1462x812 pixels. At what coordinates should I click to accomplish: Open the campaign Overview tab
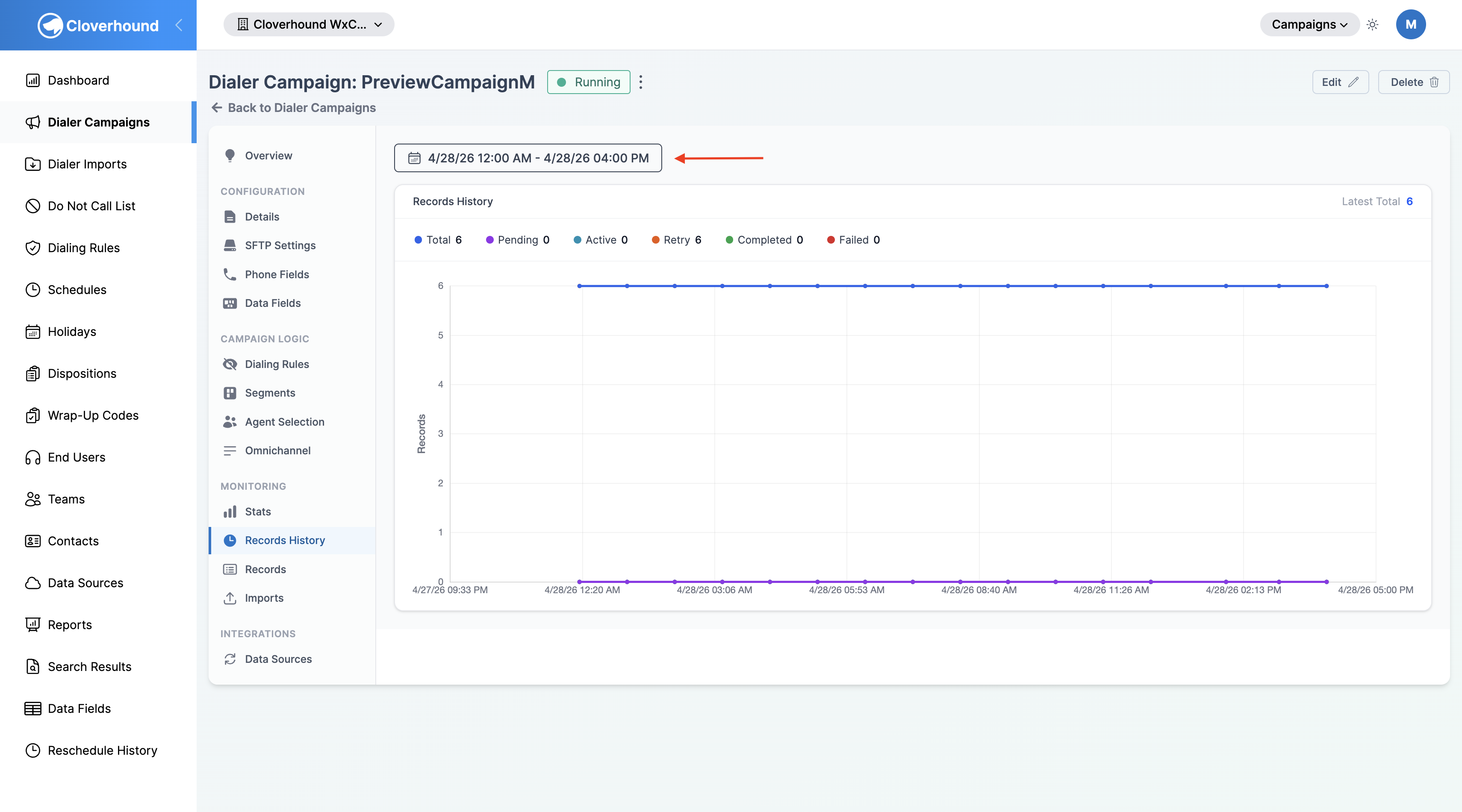[x=268, y=156]
